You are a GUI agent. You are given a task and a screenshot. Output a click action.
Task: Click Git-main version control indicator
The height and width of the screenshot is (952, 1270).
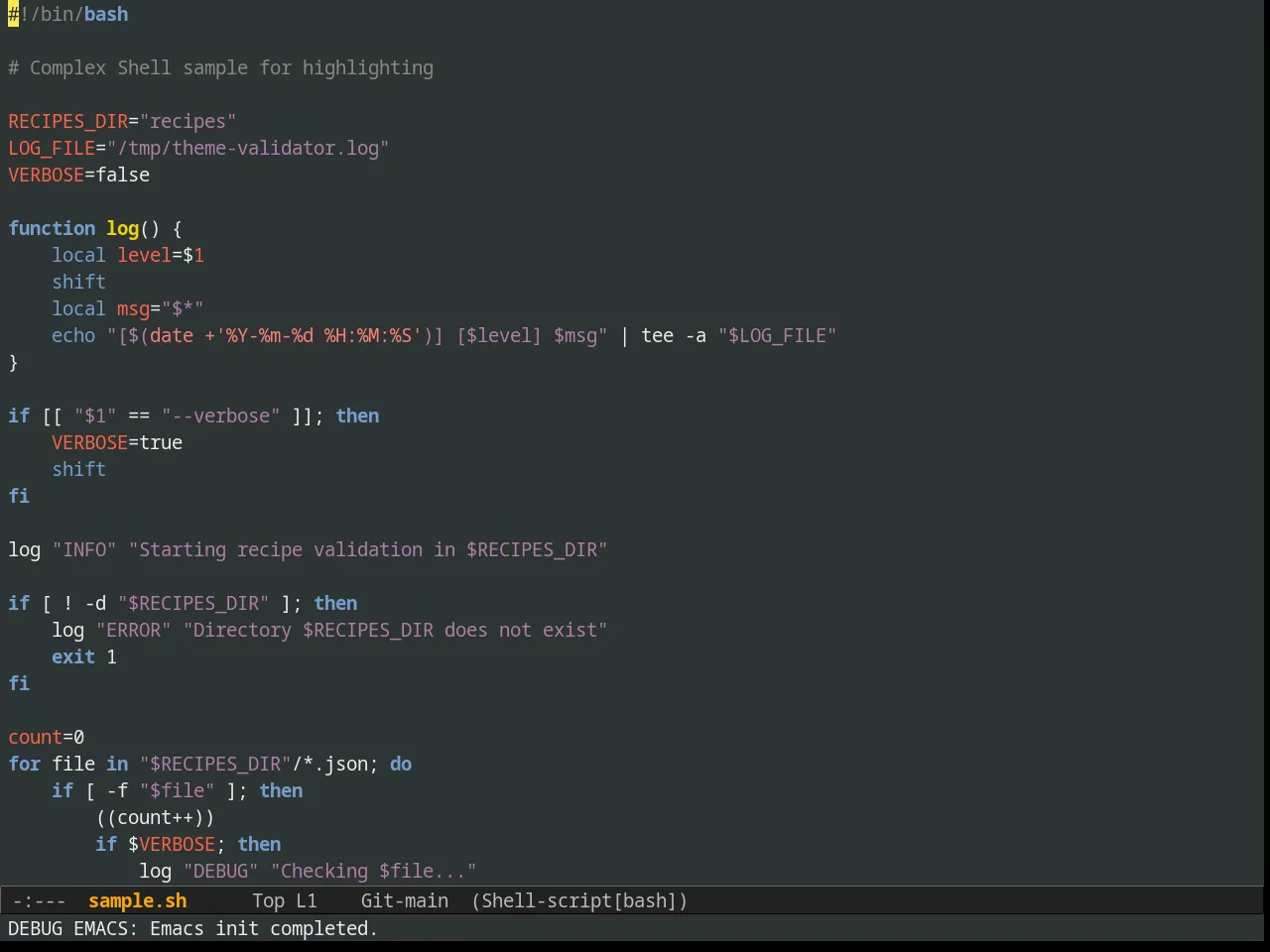pyautogui.click(x=404, y=900)
